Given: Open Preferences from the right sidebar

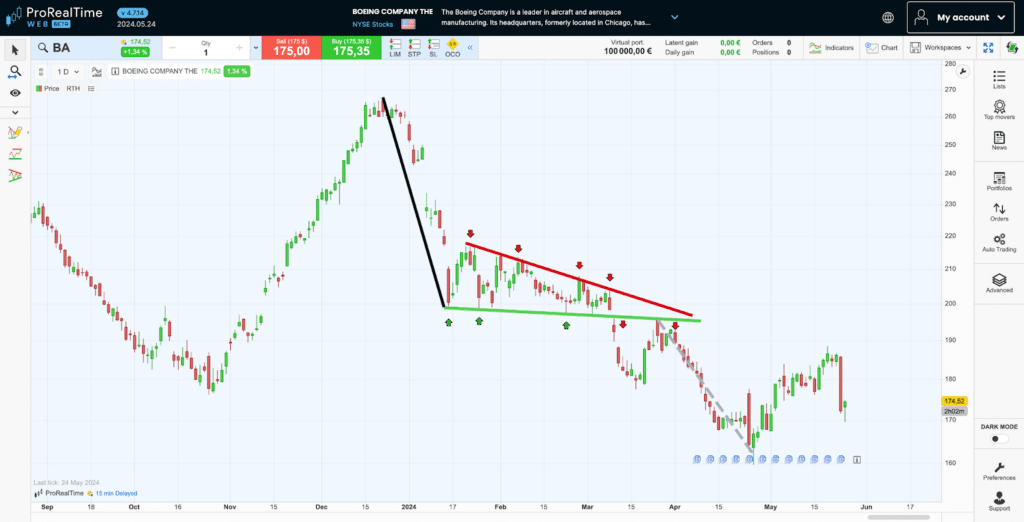Looking at the screenshot, I should pyautogui.click(x=999, y=472).
